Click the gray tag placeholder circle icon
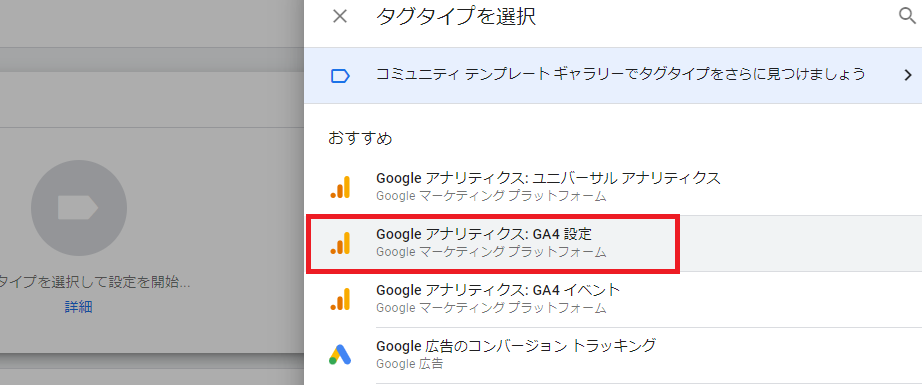Screen dimensions: 922x385 pos(79,208)
